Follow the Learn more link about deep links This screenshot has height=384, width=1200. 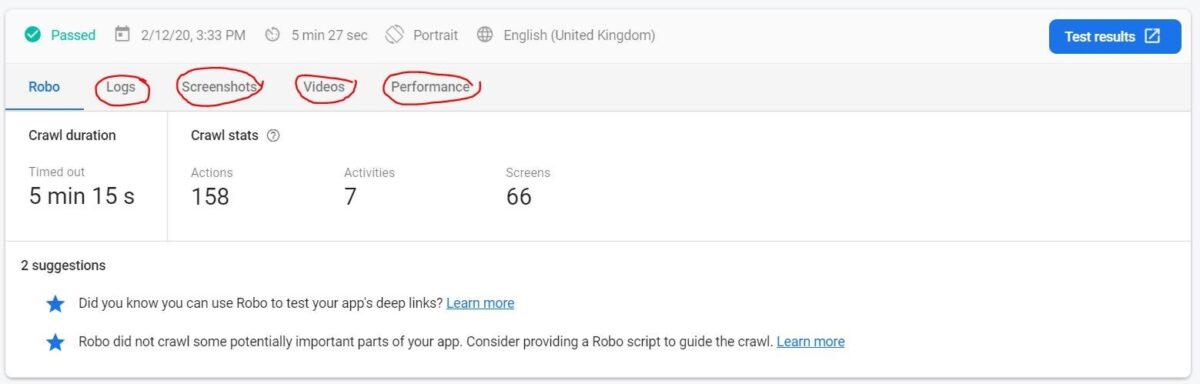click(480, 303)
